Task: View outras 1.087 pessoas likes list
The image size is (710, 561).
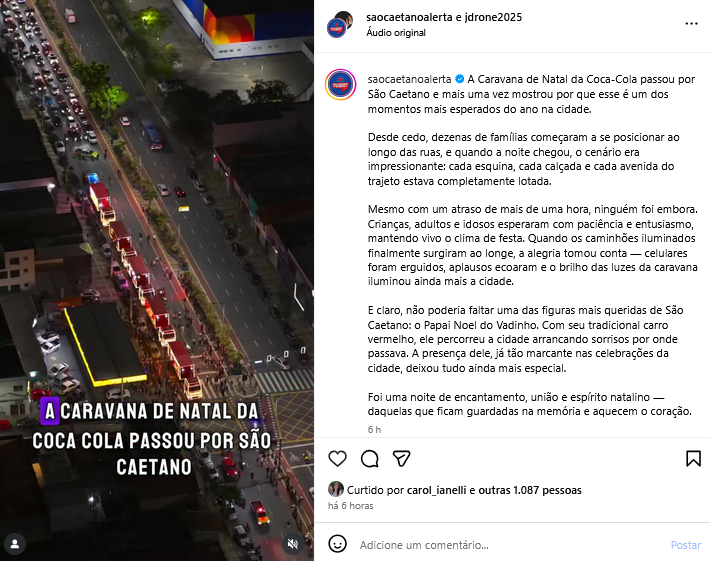Action: point(530,490)
